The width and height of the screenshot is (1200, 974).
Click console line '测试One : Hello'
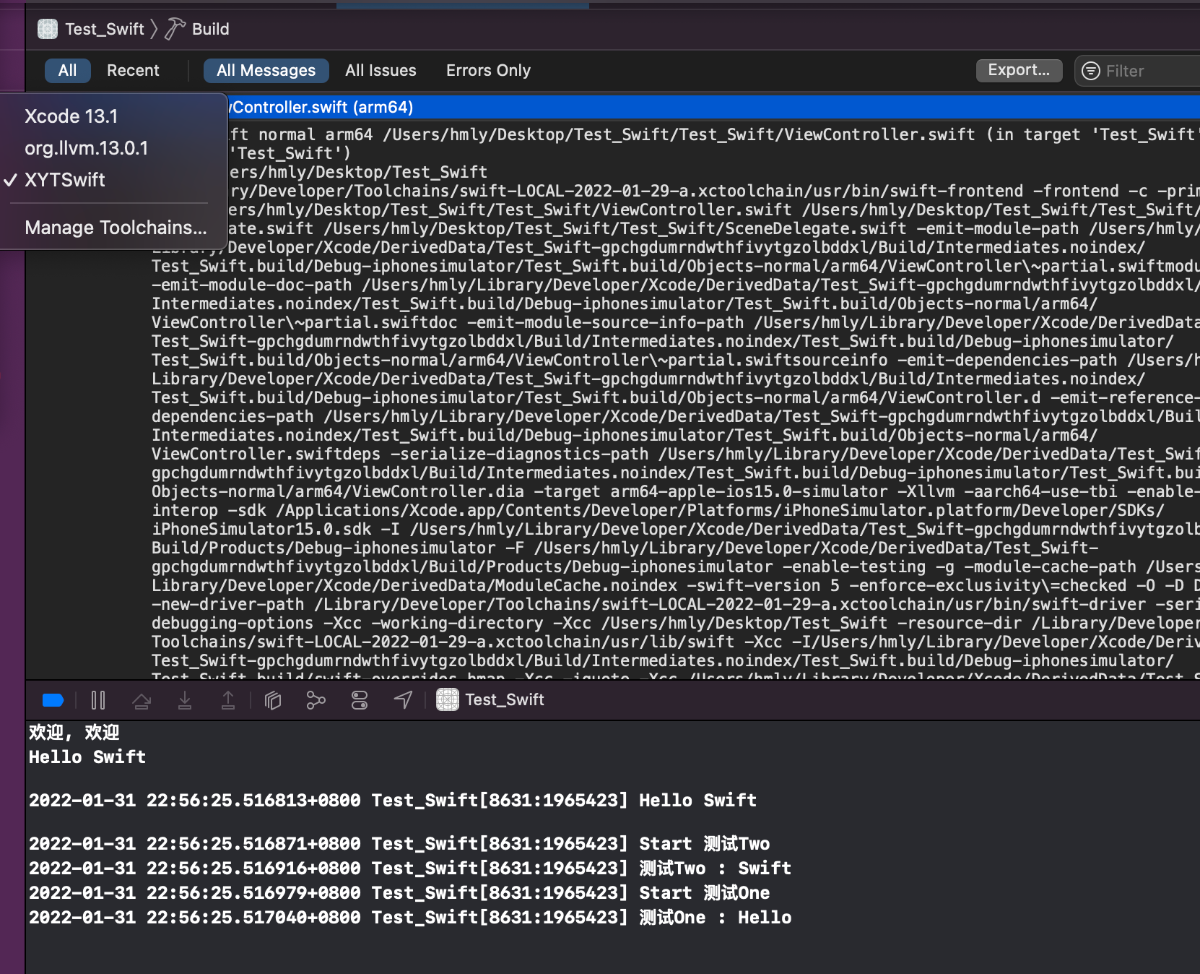pos(410,917)
